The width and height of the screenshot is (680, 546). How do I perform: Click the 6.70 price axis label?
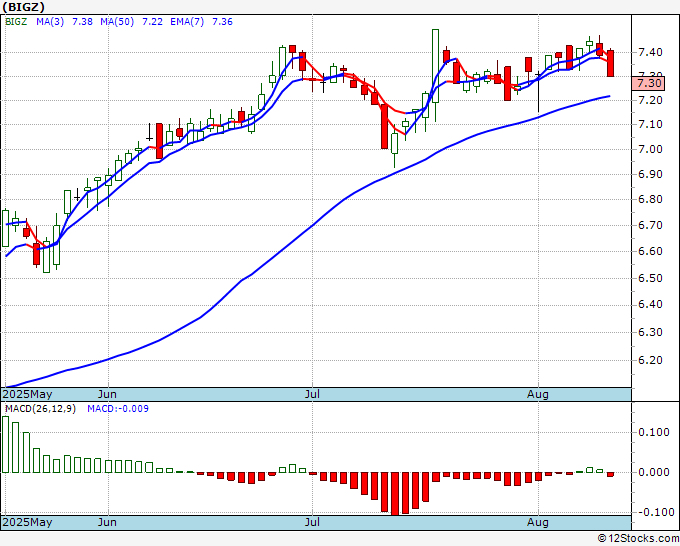click(650, 225)
